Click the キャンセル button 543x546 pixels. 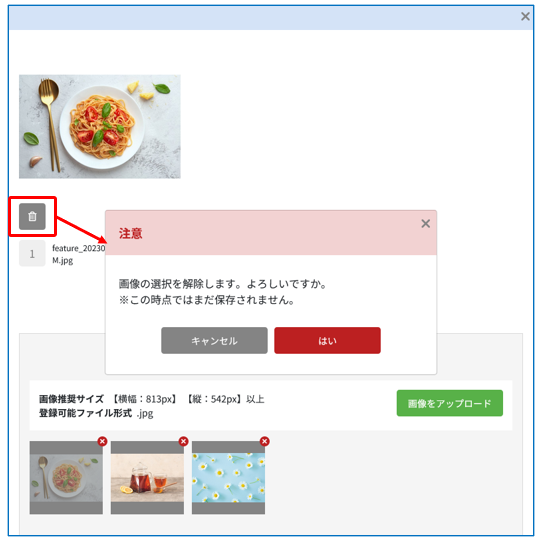[x=214, y=341]
